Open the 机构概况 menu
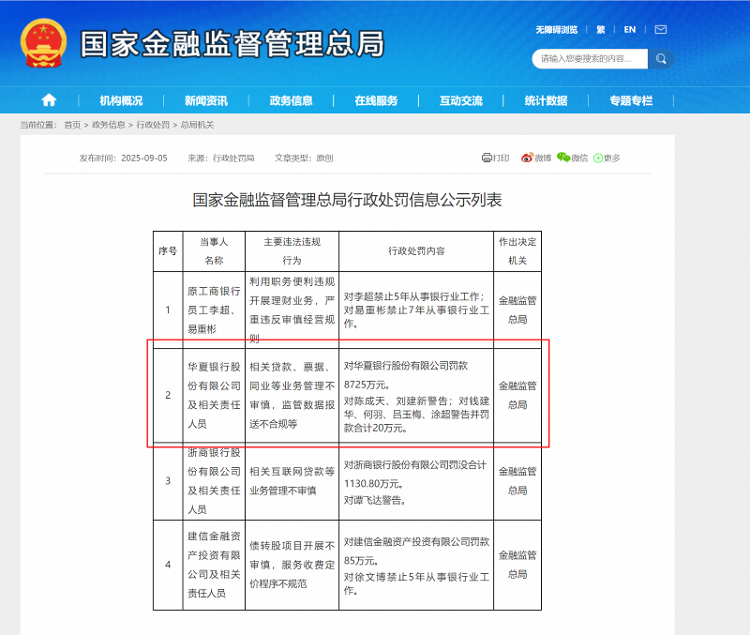This screenshot has width=750, height=635. (x=121, y=101)
